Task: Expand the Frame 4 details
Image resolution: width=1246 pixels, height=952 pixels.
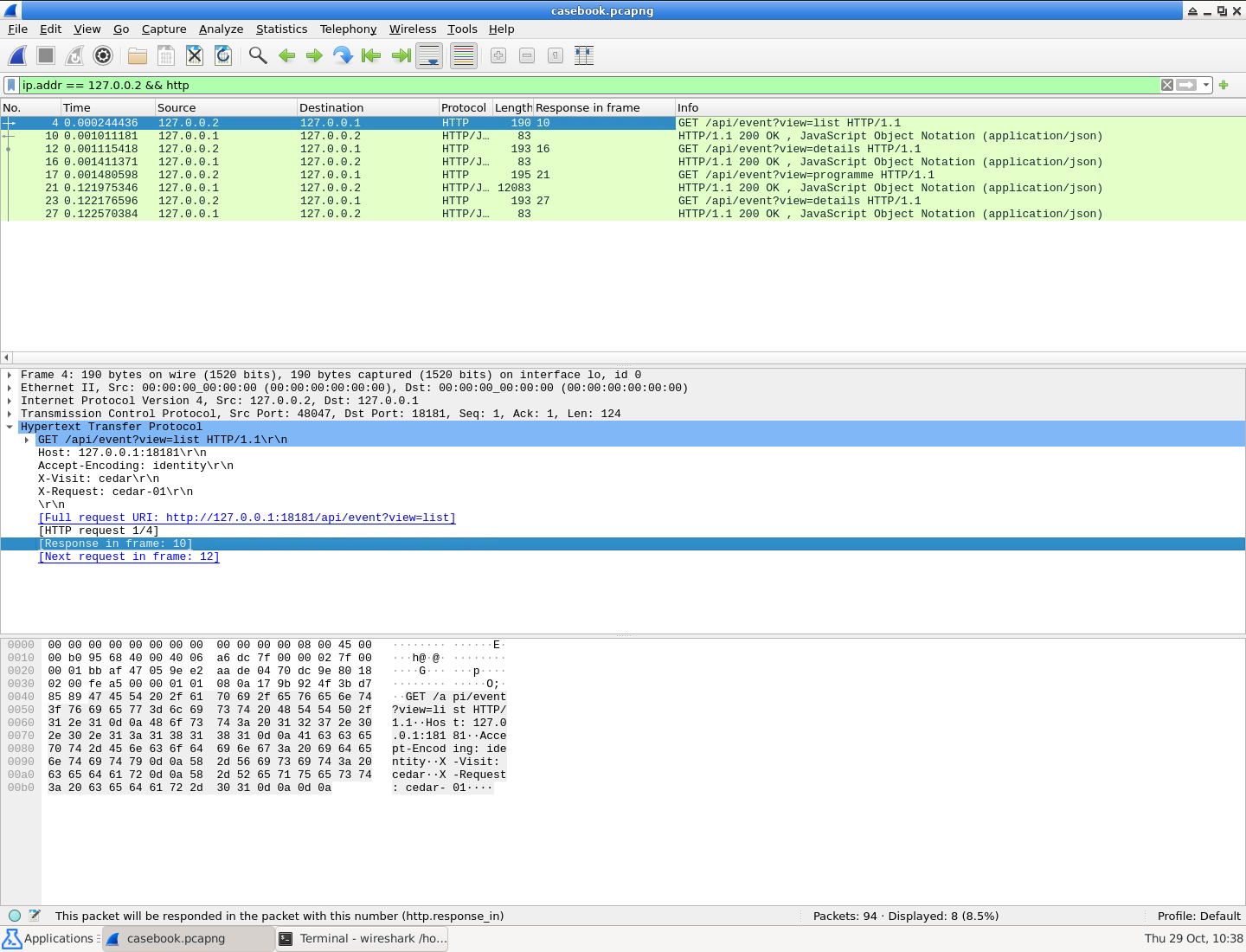Action: [10, 375]
